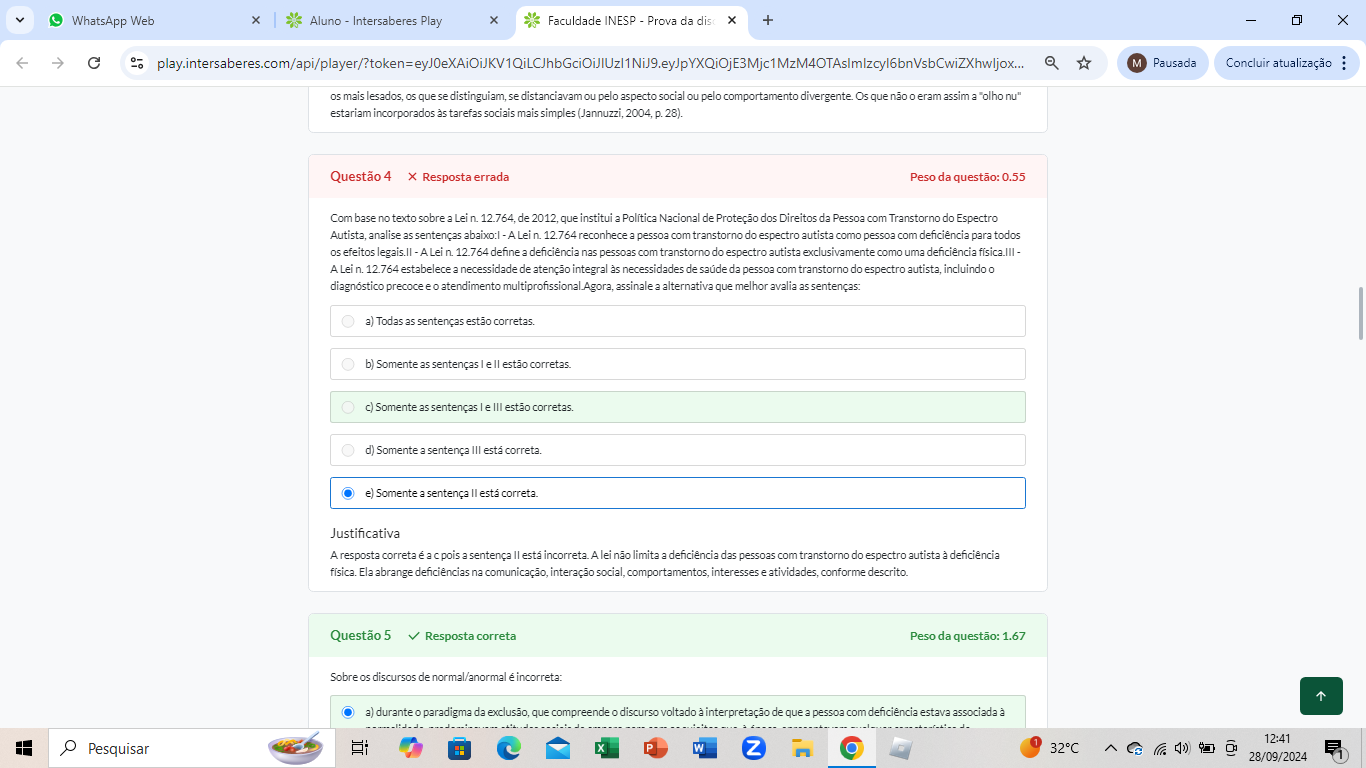Expand the tab search dropdown arrow

(x=19, y=20)
